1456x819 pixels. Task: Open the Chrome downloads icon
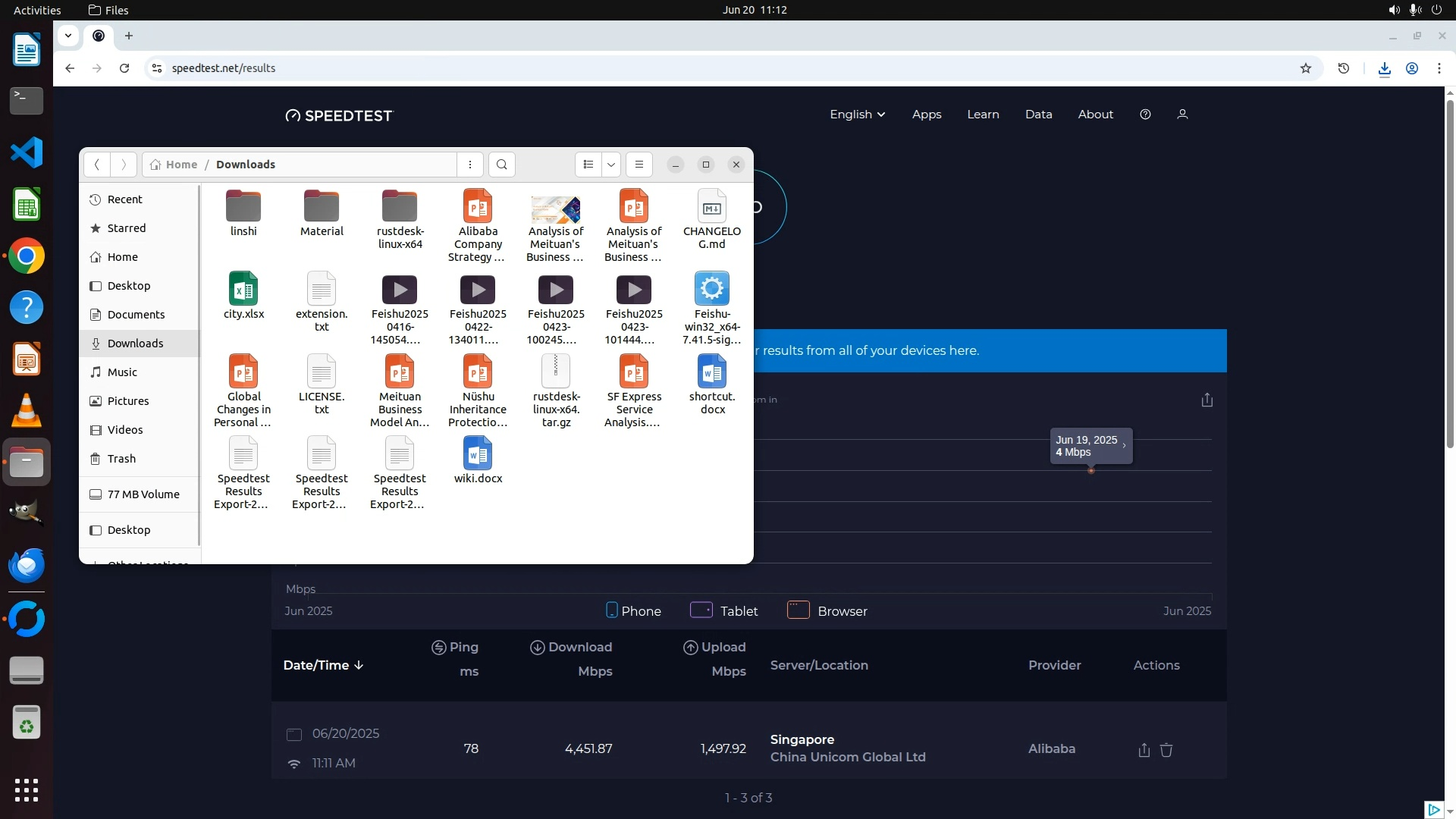[x=1384, y=68]
